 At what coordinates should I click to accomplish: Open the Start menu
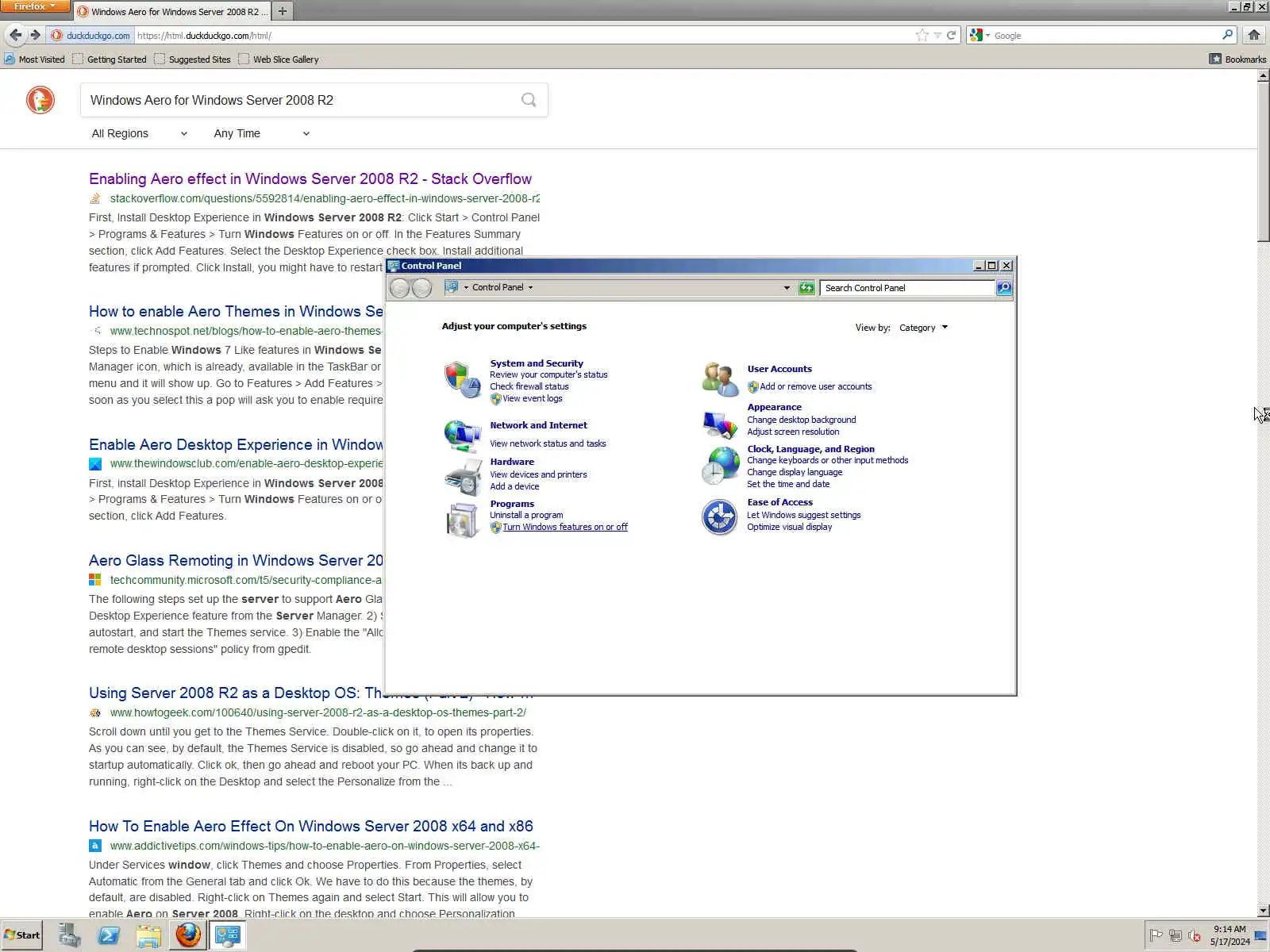[22, 935]
